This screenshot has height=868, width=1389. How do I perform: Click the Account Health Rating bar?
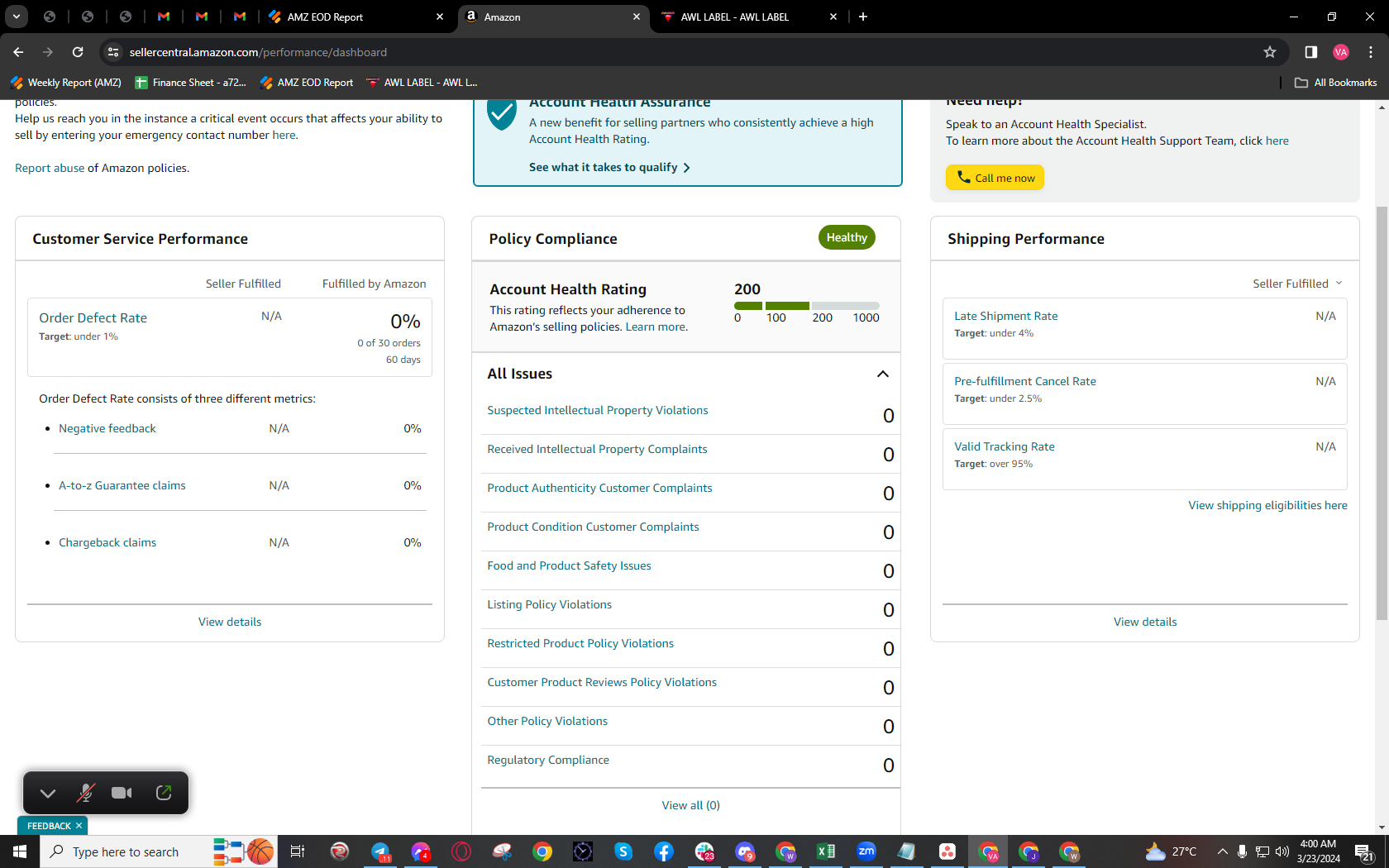pos(806,306)
